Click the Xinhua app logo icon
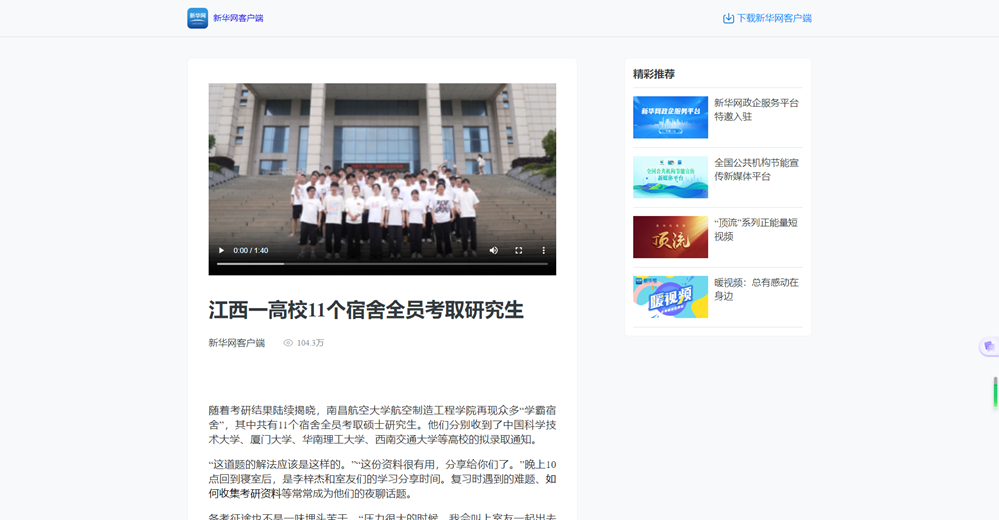 (x=197, y=18)
